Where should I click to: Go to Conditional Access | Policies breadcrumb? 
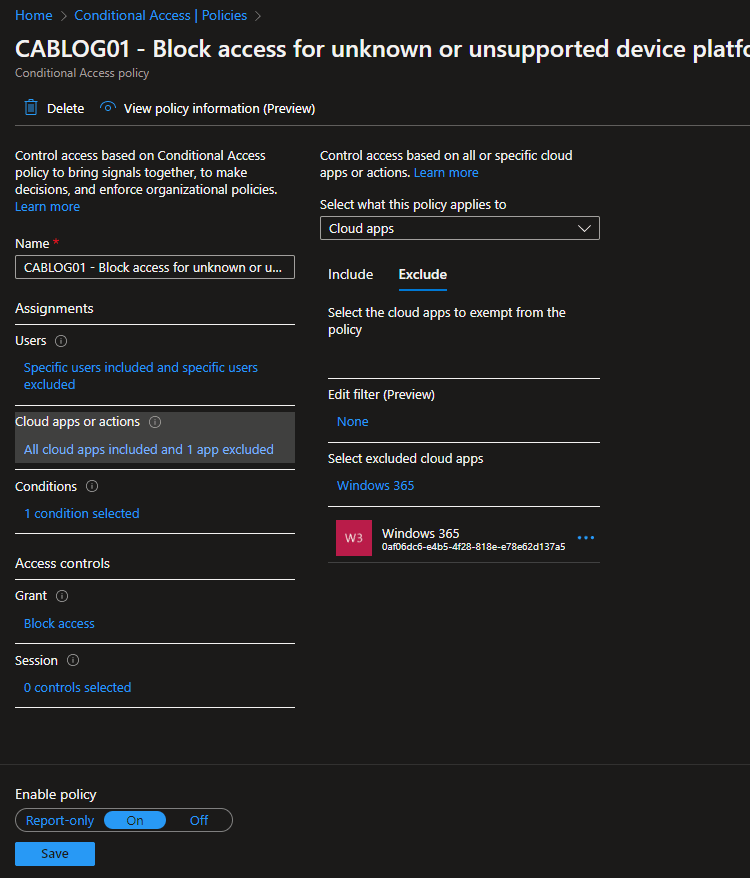coord(161,16)
